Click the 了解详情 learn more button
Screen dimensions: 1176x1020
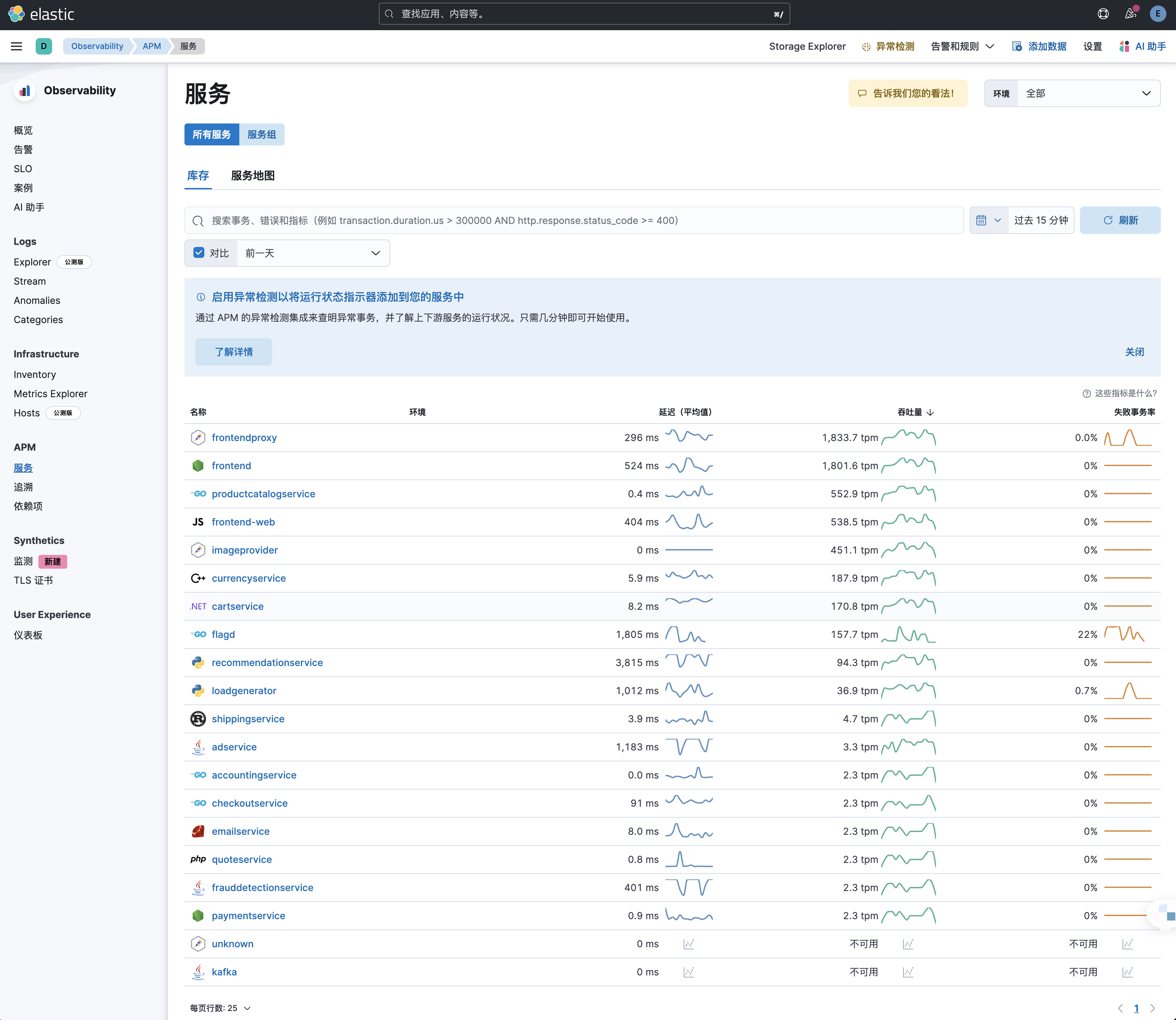[x=234, y=352]
